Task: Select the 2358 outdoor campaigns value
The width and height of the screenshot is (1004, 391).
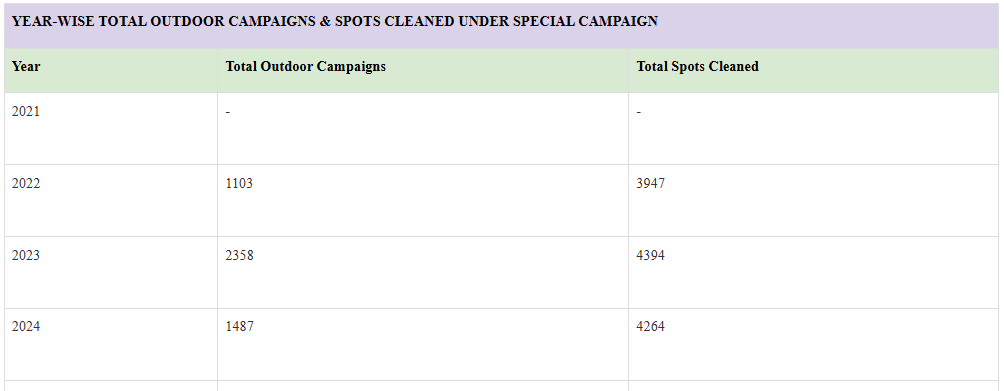Action: (x=239, y=255)
